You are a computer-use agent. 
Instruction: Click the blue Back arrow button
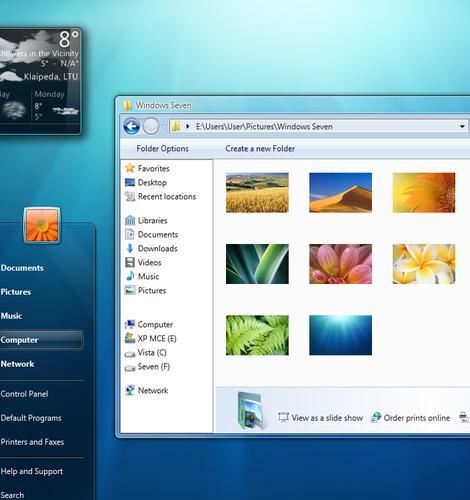pyautogui.click(x=131, y=127)
